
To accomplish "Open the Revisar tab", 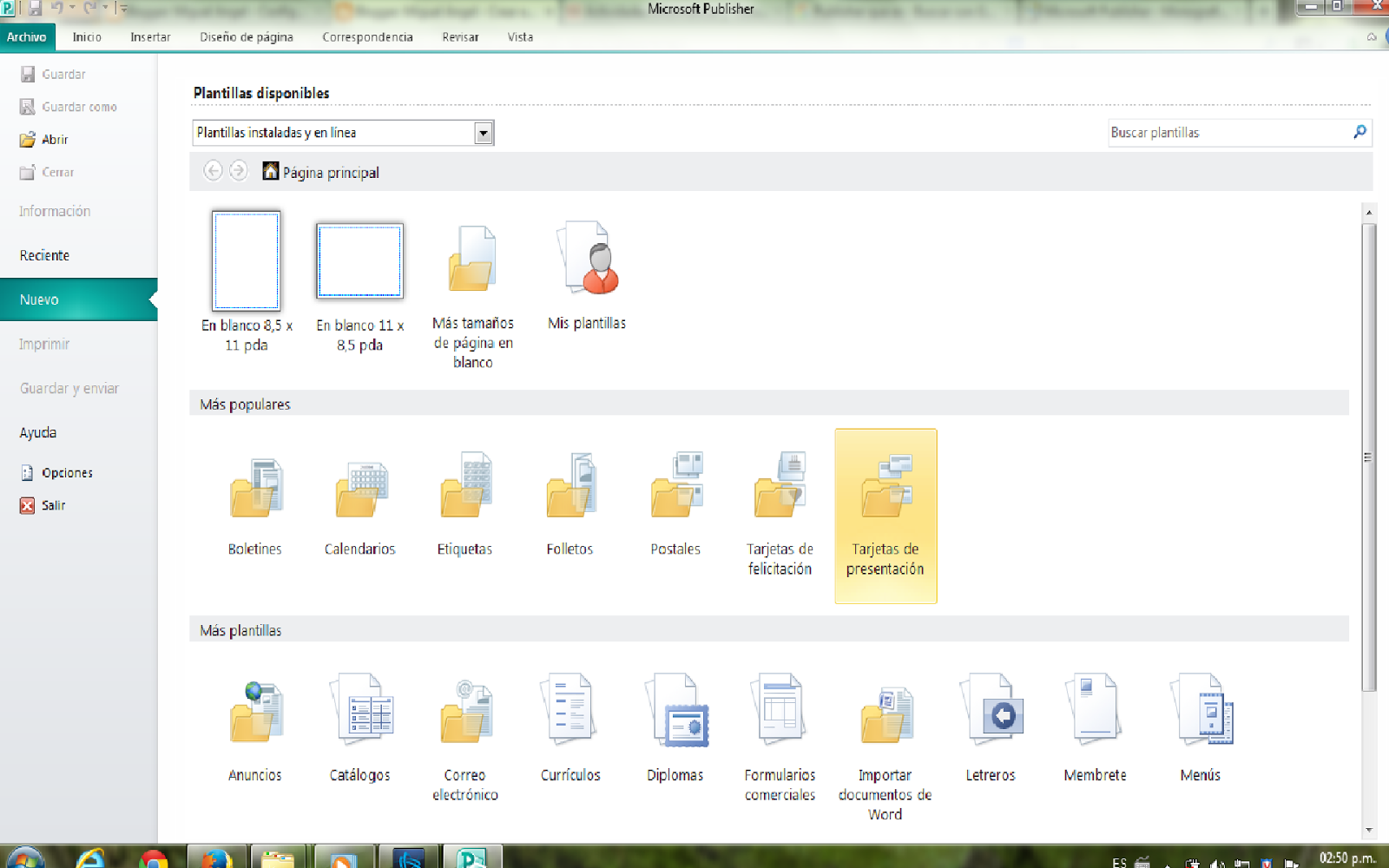I will (460, 37).
